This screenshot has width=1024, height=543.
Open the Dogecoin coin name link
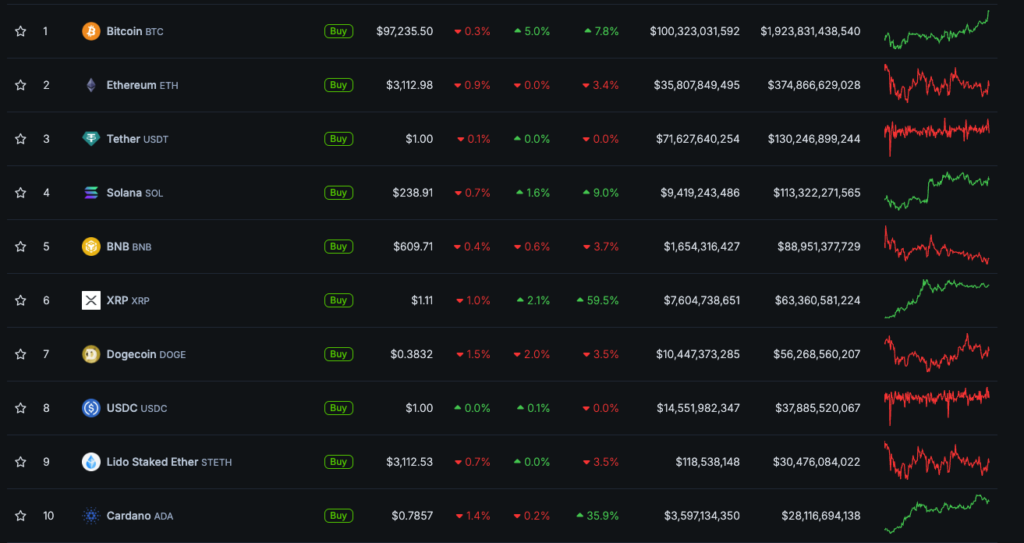(131, 354)
